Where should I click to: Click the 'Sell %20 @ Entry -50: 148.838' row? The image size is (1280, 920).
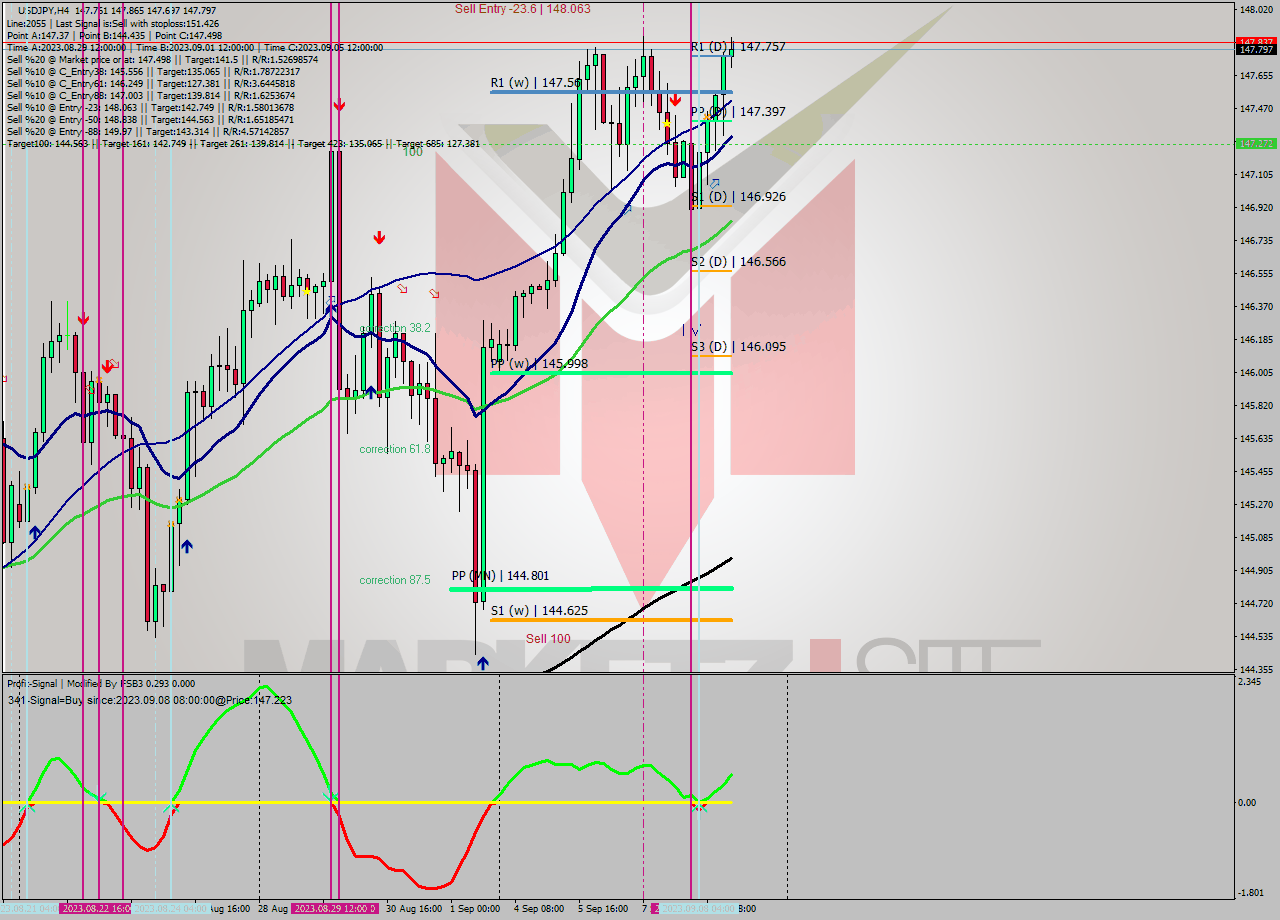click(150, 119)
